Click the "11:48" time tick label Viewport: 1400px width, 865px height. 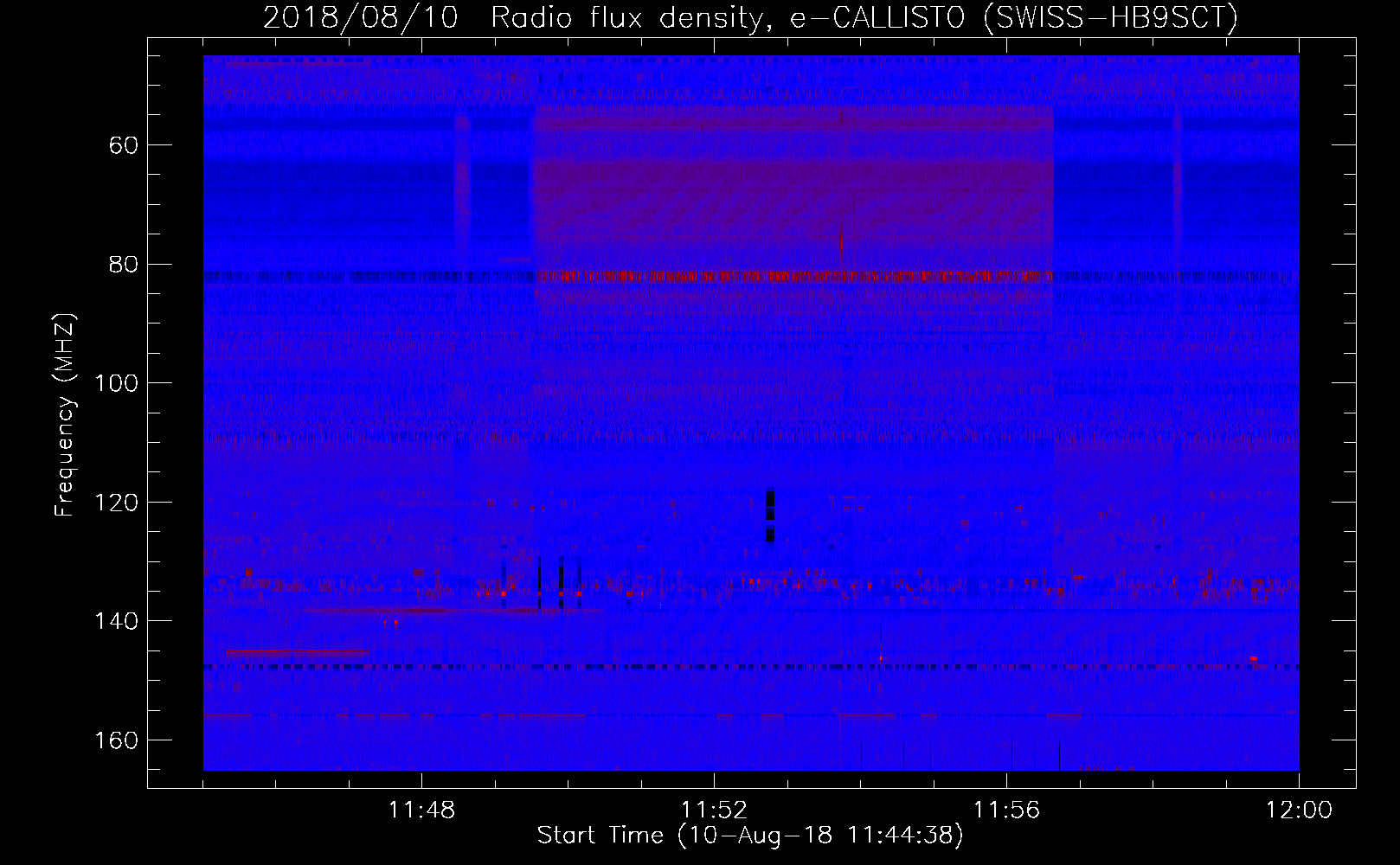[421, 811]
